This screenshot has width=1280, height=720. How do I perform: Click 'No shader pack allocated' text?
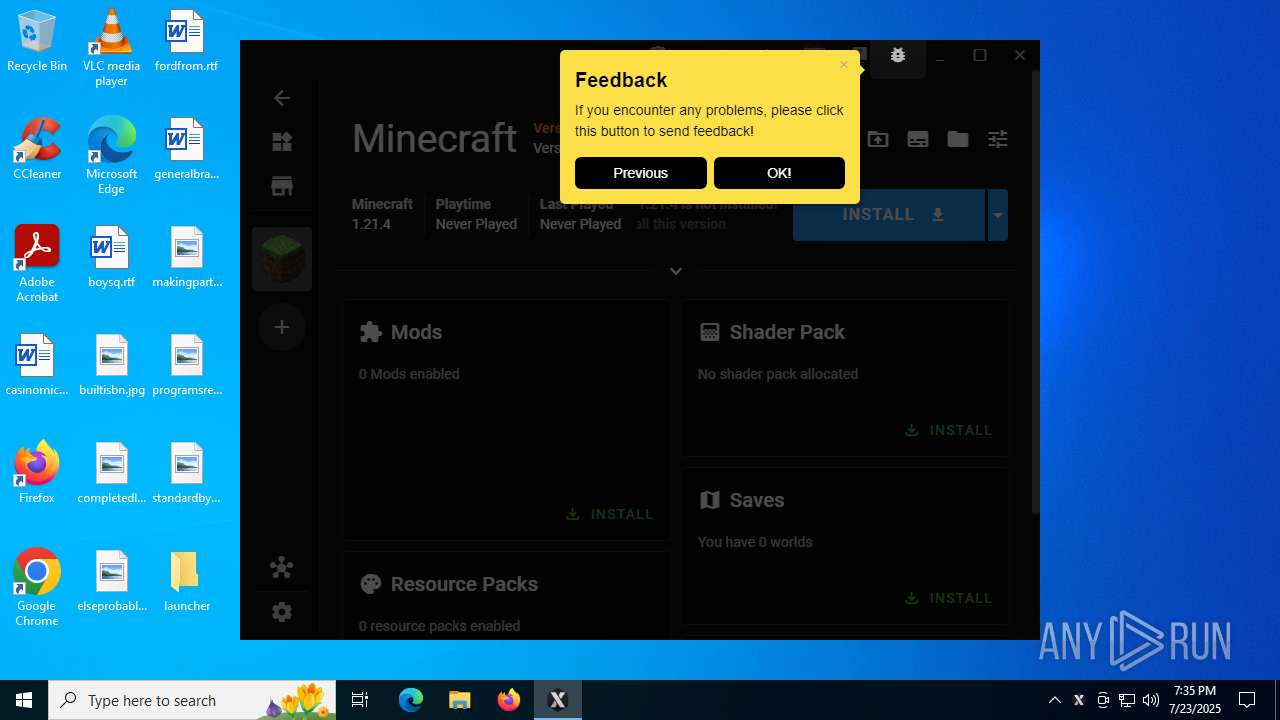coord(778,374)
